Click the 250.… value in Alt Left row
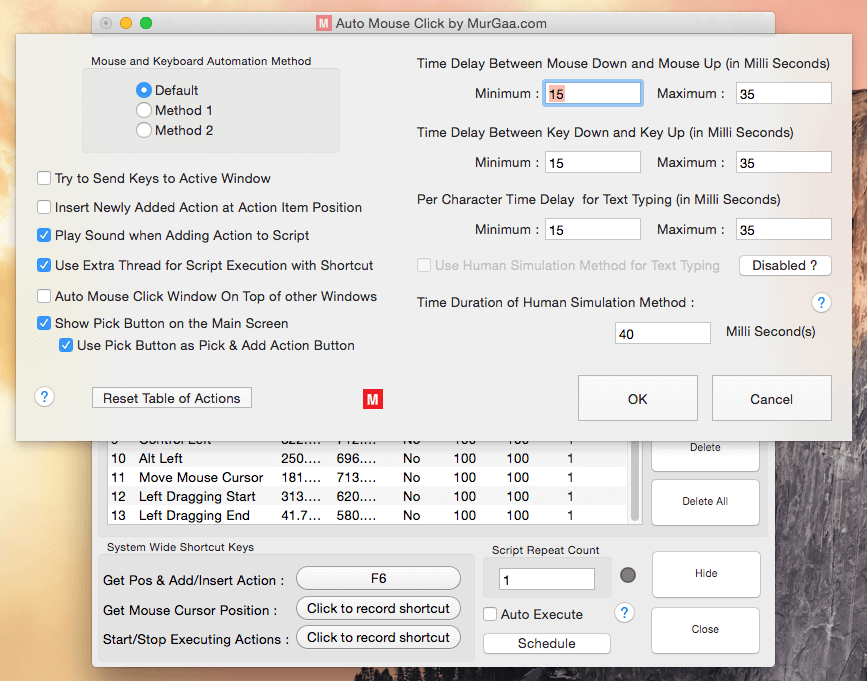867x681 pixels. 301,458
